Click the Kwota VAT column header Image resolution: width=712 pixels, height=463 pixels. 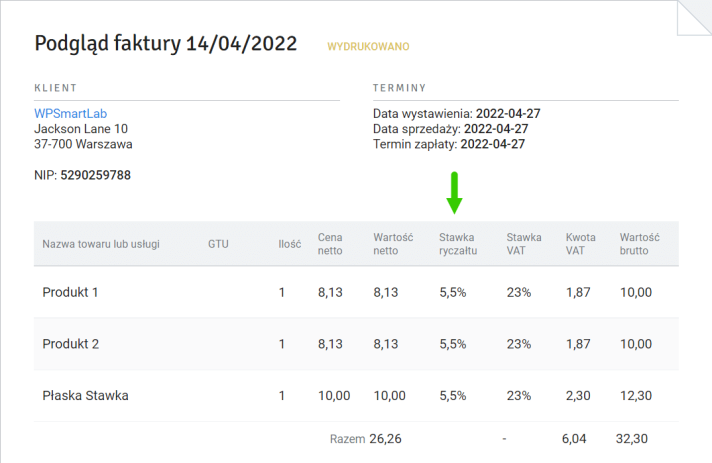pos(580,244)
